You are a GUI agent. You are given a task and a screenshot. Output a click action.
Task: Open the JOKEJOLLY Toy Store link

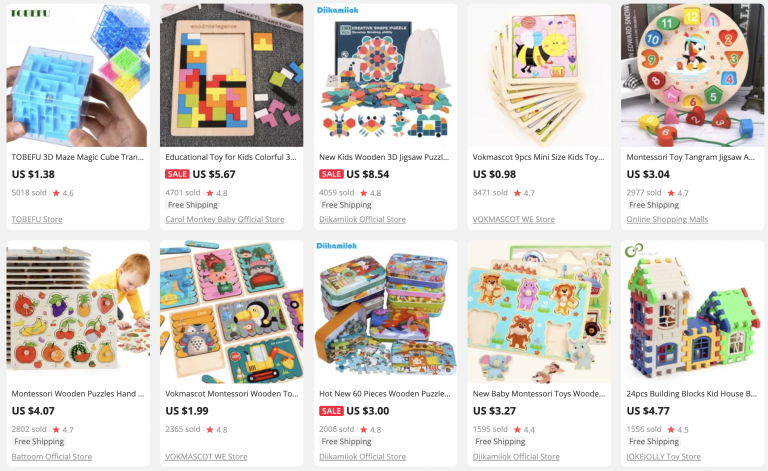(664, 456)
